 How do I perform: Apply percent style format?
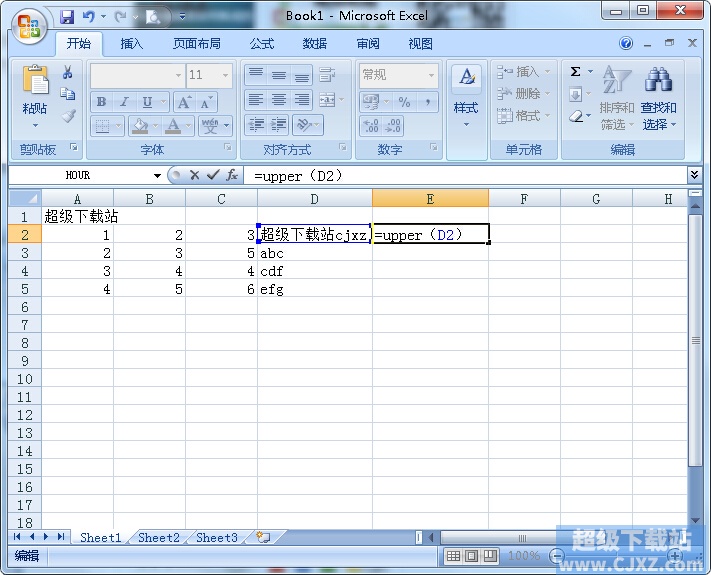(x=404, y=102)
